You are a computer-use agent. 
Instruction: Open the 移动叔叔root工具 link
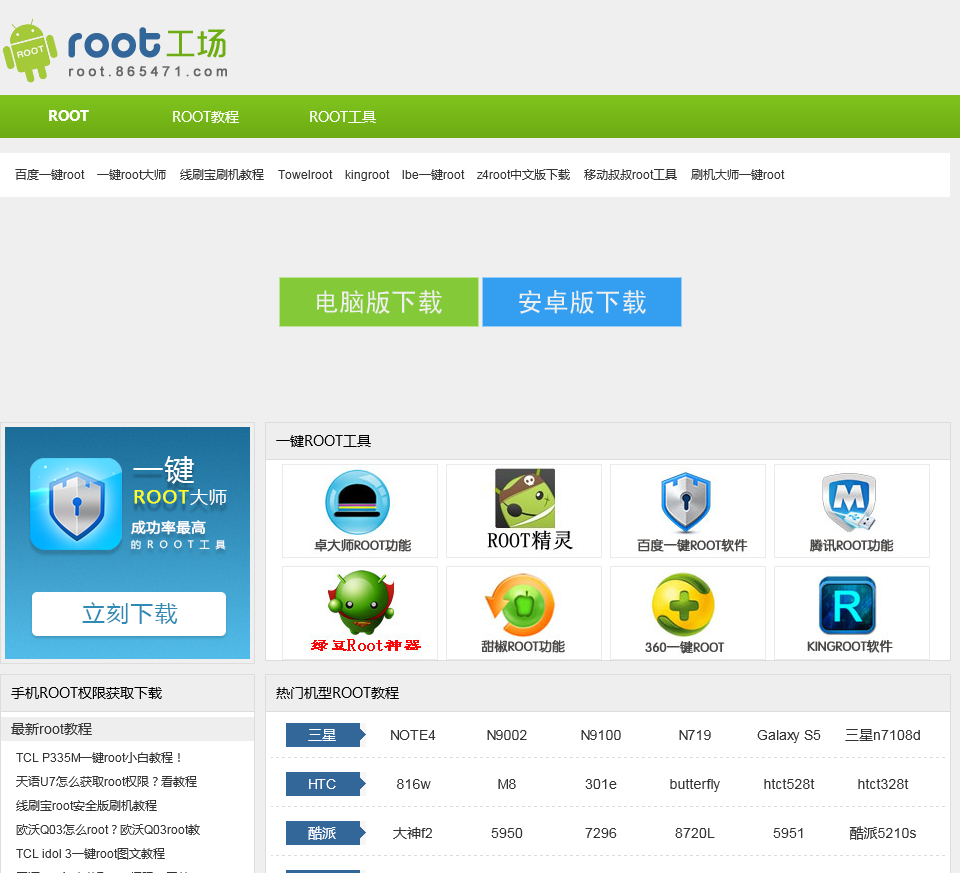pyautogui.click(x=630, y=174)
